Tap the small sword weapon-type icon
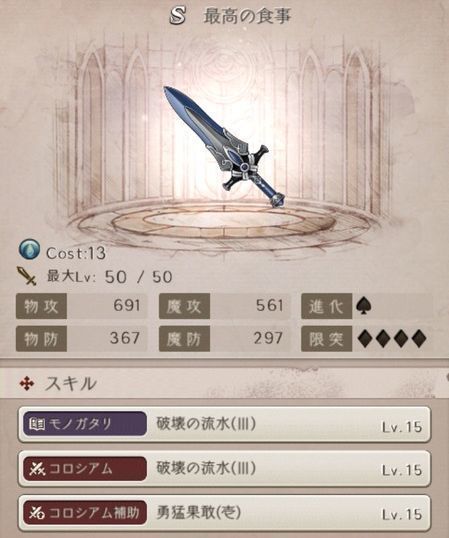The image size is (449, 538). point(27,276)
